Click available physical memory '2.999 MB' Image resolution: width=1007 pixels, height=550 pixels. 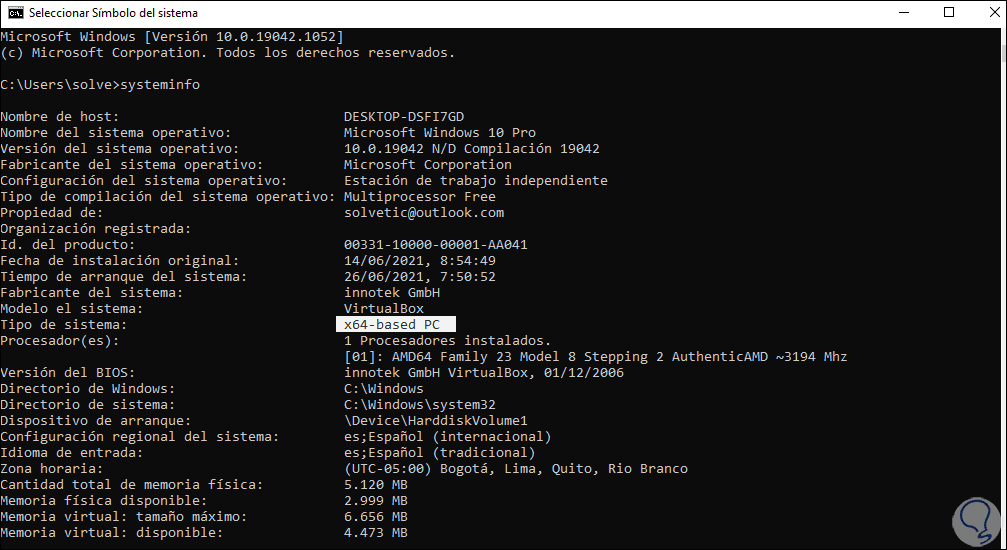coord(376,501)
